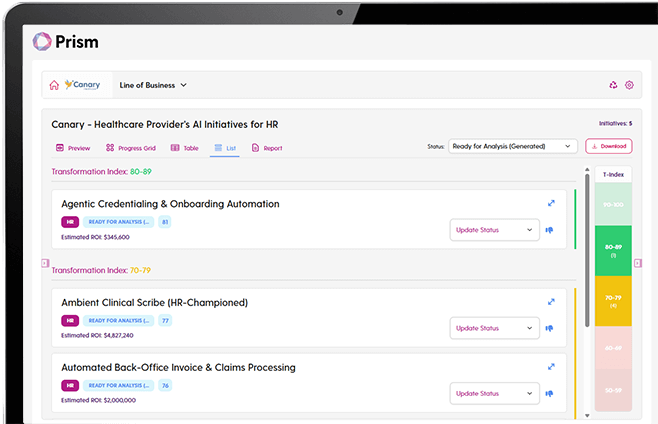The width and height of the screenshot is (658, 424).
Task: Expand the Ambient Clinical Scribe card
Action: [551, 302]
